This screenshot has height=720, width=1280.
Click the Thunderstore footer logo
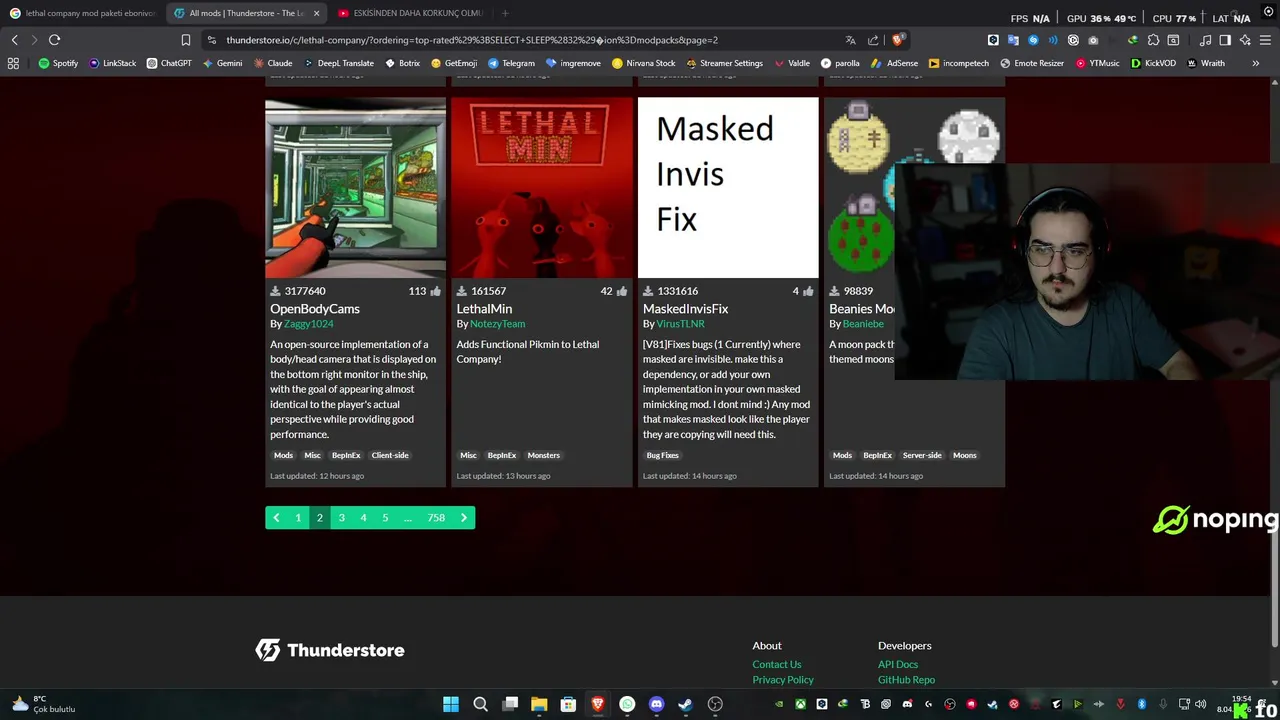point(330,650)
